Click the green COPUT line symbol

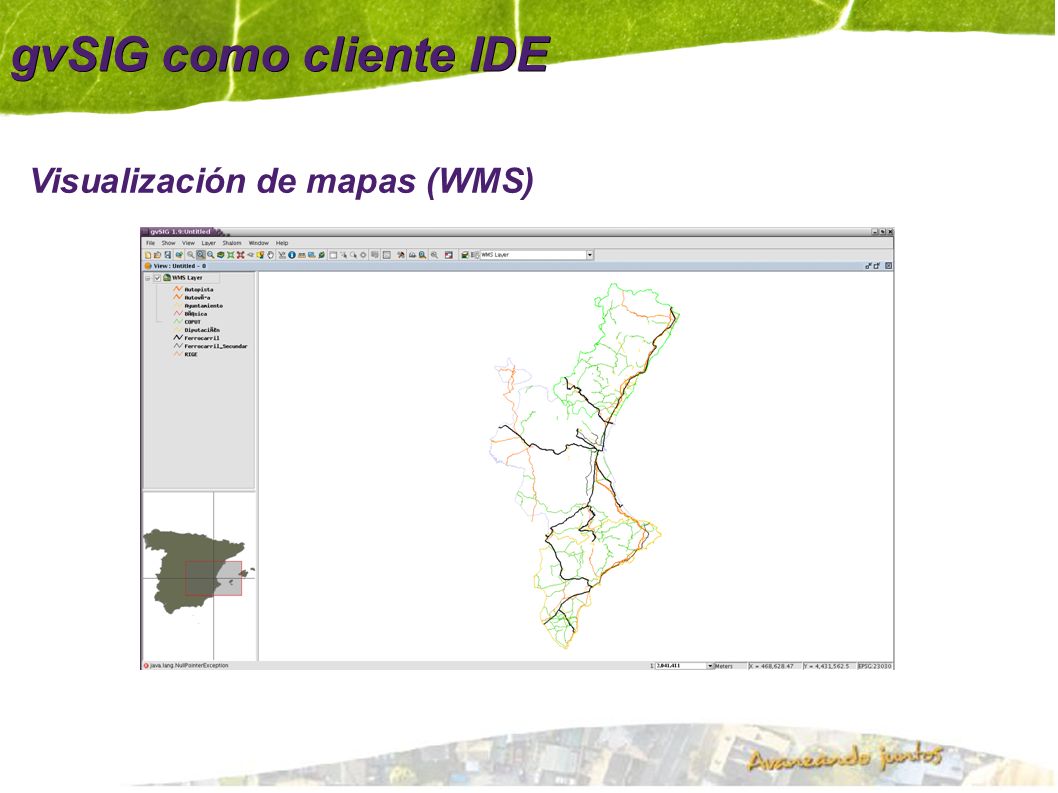point(178,321)
